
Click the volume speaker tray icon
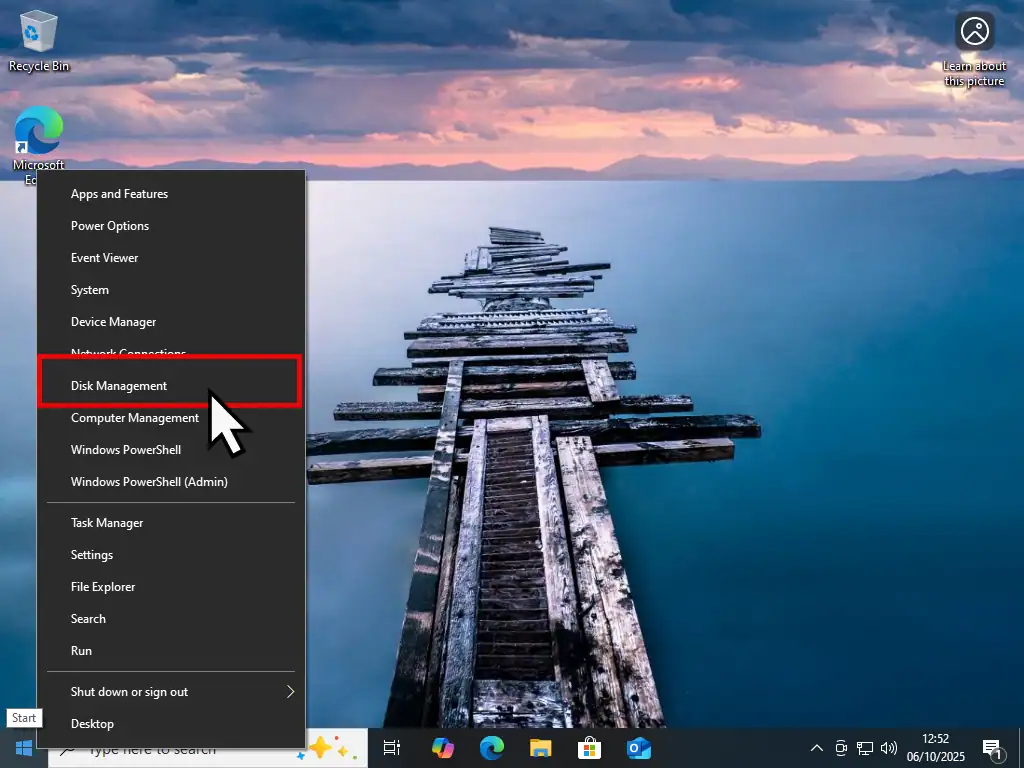888,748
